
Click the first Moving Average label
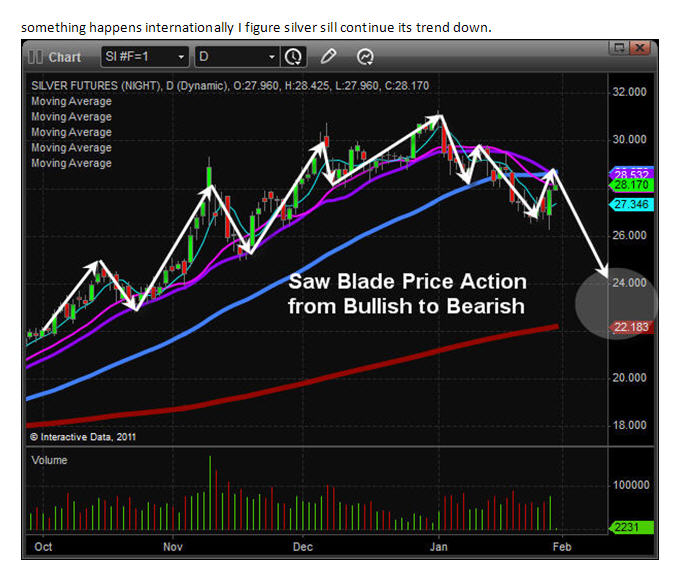click(x=71, y=101)
